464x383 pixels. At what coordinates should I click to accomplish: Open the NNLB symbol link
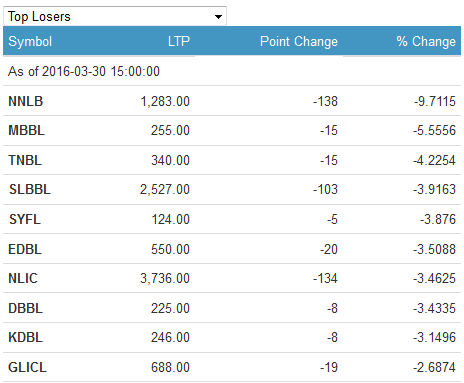coord(26,101)
